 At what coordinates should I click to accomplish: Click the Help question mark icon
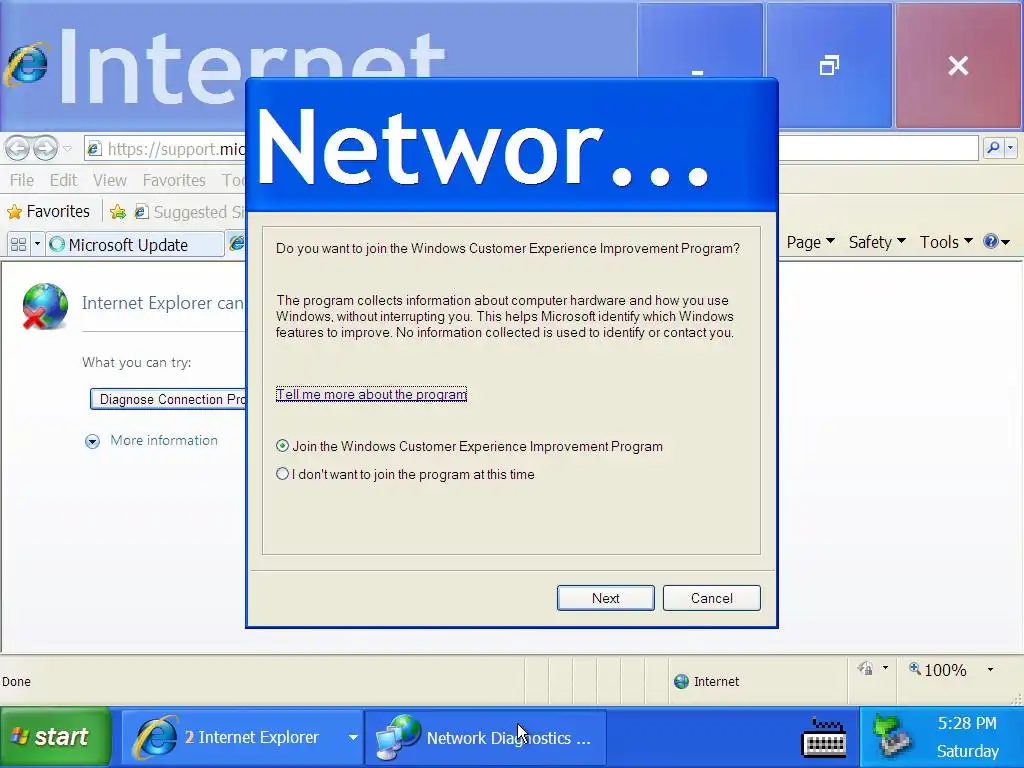click(991, 242)
